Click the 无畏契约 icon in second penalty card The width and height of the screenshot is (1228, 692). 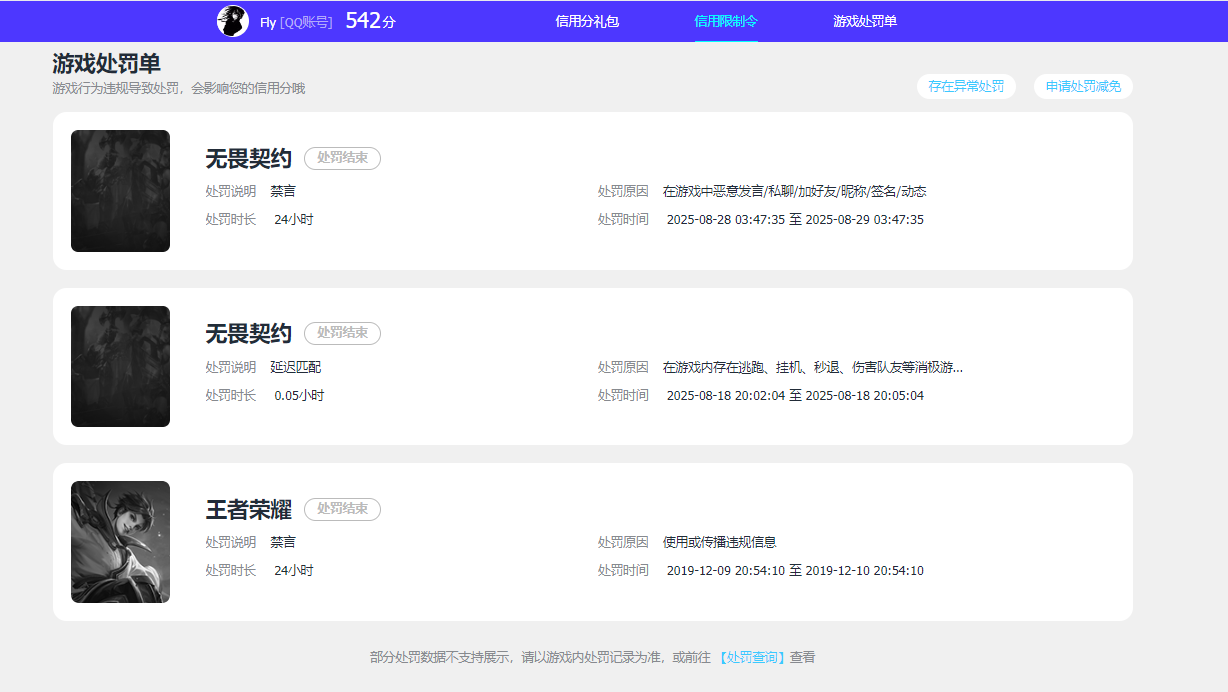(120, 366)
